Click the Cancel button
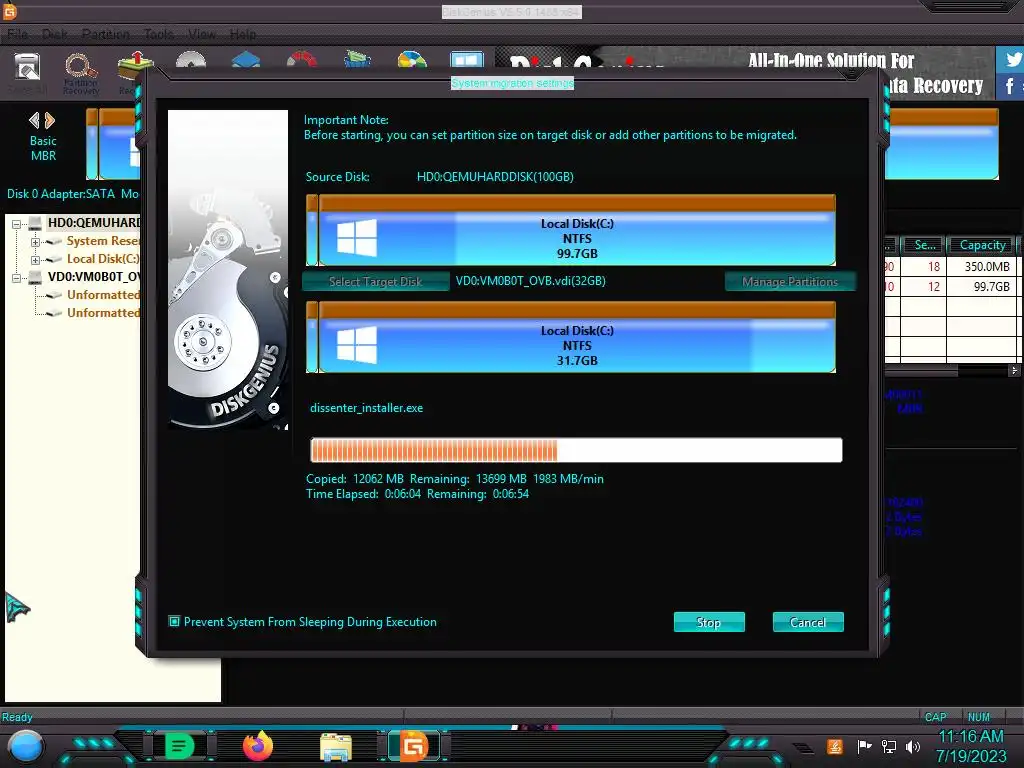Image resolution: width=1024 pixels, height=768 pixels. [x=808, y=622]
